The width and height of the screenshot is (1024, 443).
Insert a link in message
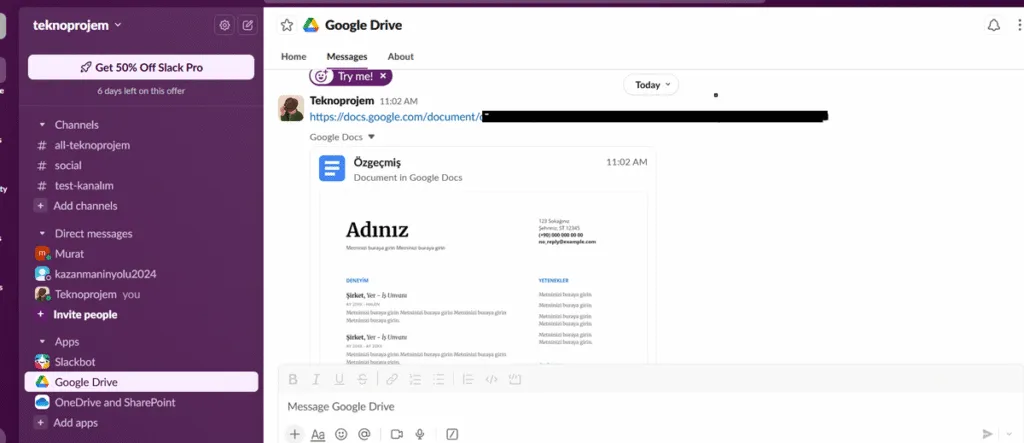pyautogui.click(x=392, y=380)
